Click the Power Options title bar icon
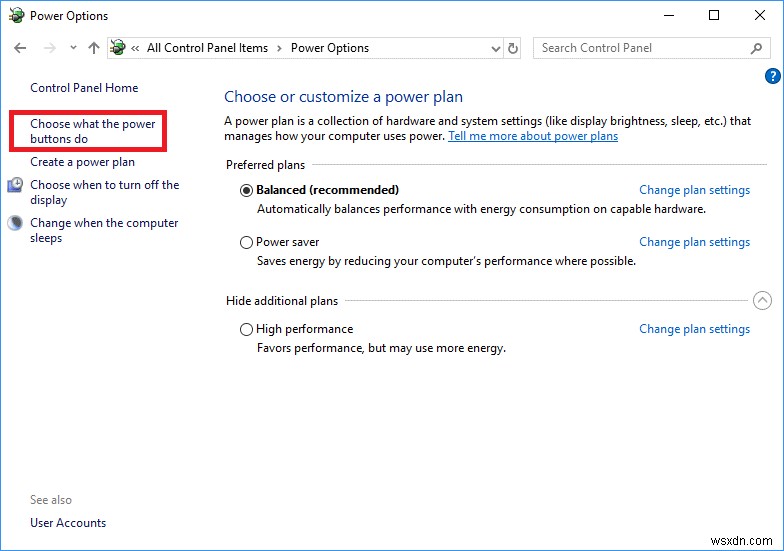 16,16
